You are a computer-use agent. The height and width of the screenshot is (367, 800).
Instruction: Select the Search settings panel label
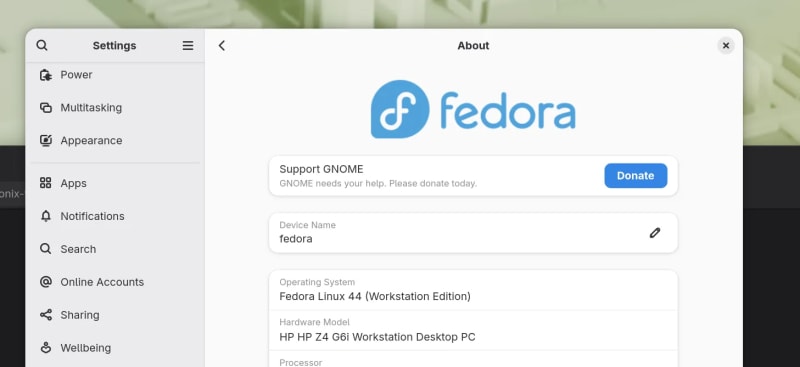point(78,249)
